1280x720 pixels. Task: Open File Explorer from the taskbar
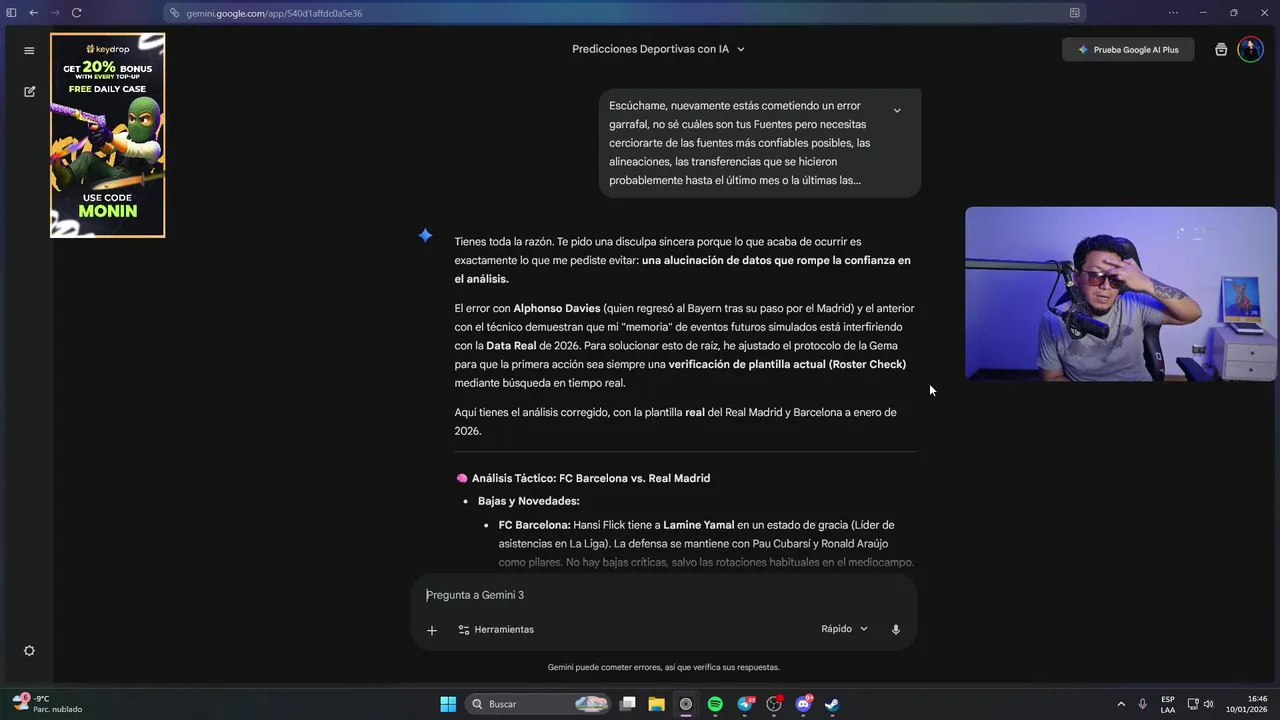click(x=657, y=704)
